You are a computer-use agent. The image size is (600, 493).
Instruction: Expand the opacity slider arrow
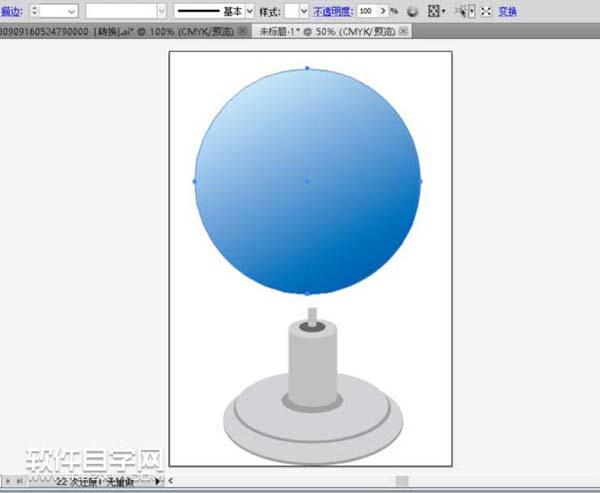click(383, 11)
